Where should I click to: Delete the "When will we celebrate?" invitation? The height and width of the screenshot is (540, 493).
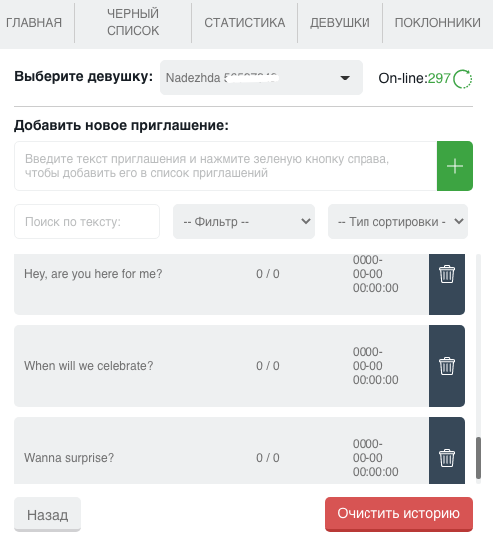[447, 366]
